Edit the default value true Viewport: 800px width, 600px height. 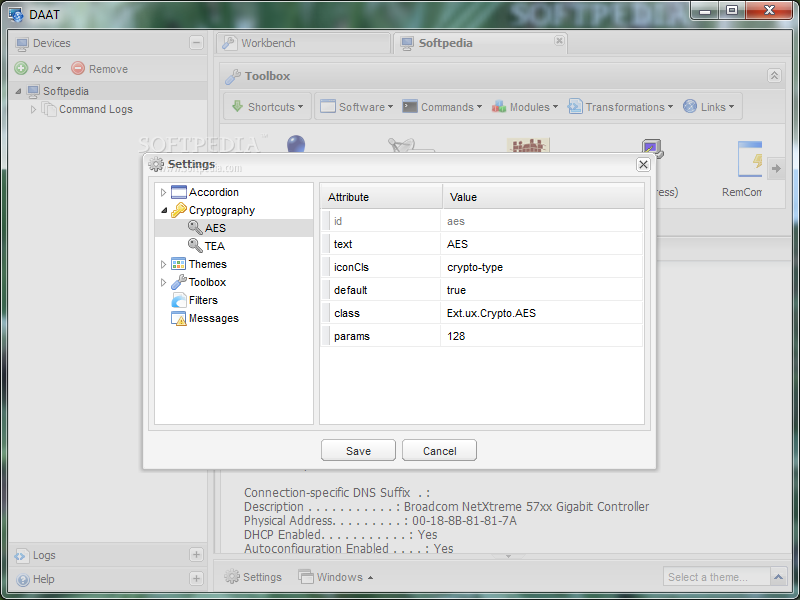click(x=541, y=290)
